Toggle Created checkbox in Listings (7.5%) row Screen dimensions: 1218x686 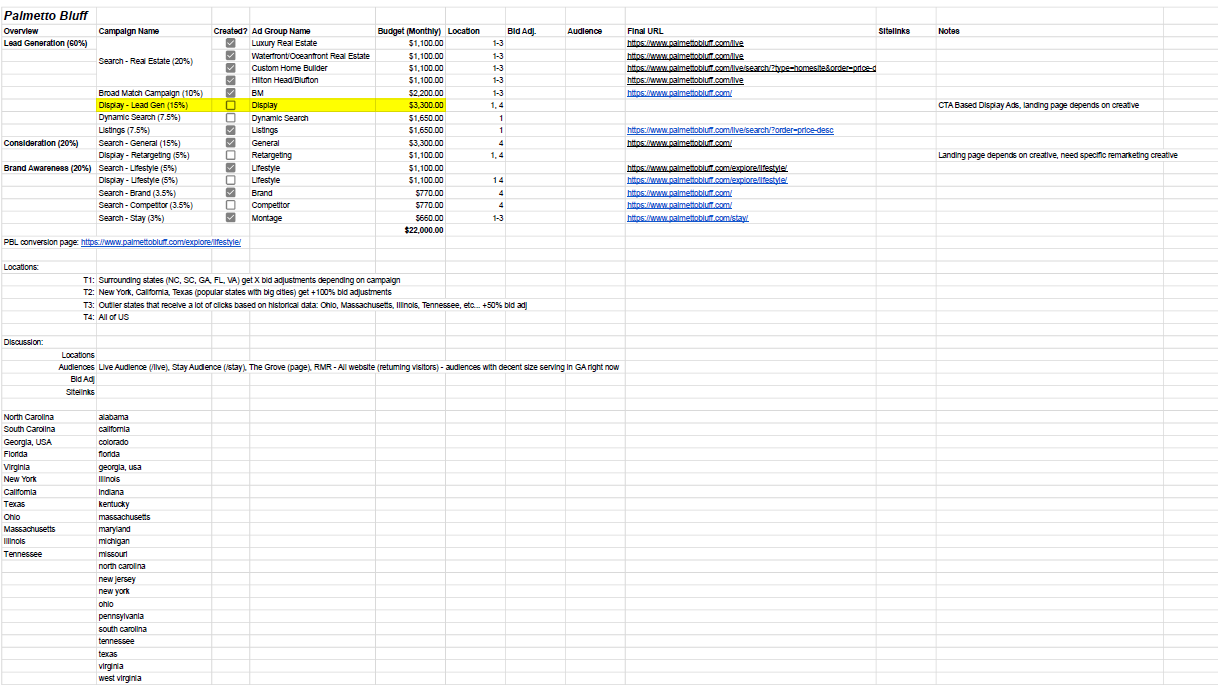point(231,130)
